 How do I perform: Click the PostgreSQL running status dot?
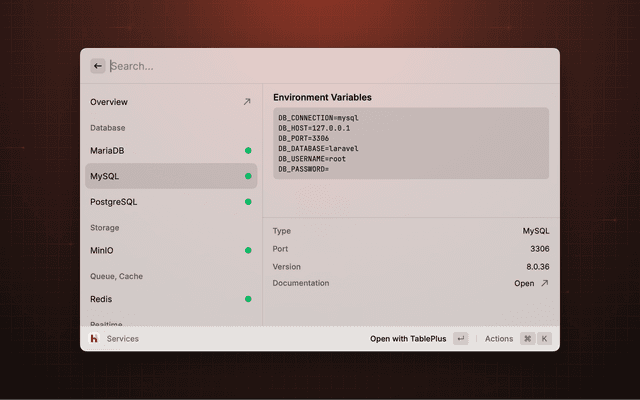click(248, 202)
